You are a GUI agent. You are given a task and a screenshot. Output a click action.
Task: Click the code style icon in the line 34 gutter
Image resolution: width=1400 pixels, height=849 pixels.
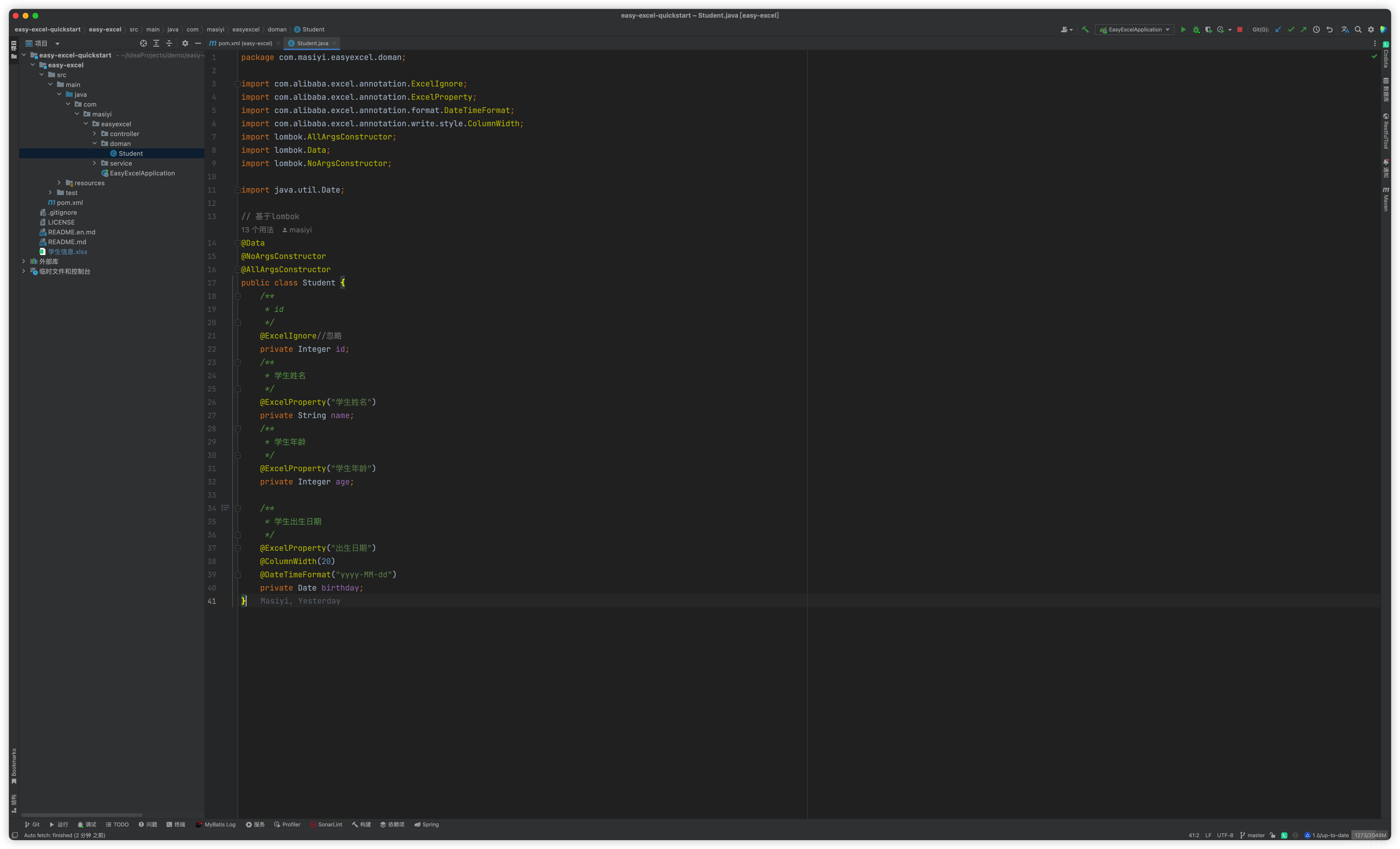[225, 508]
